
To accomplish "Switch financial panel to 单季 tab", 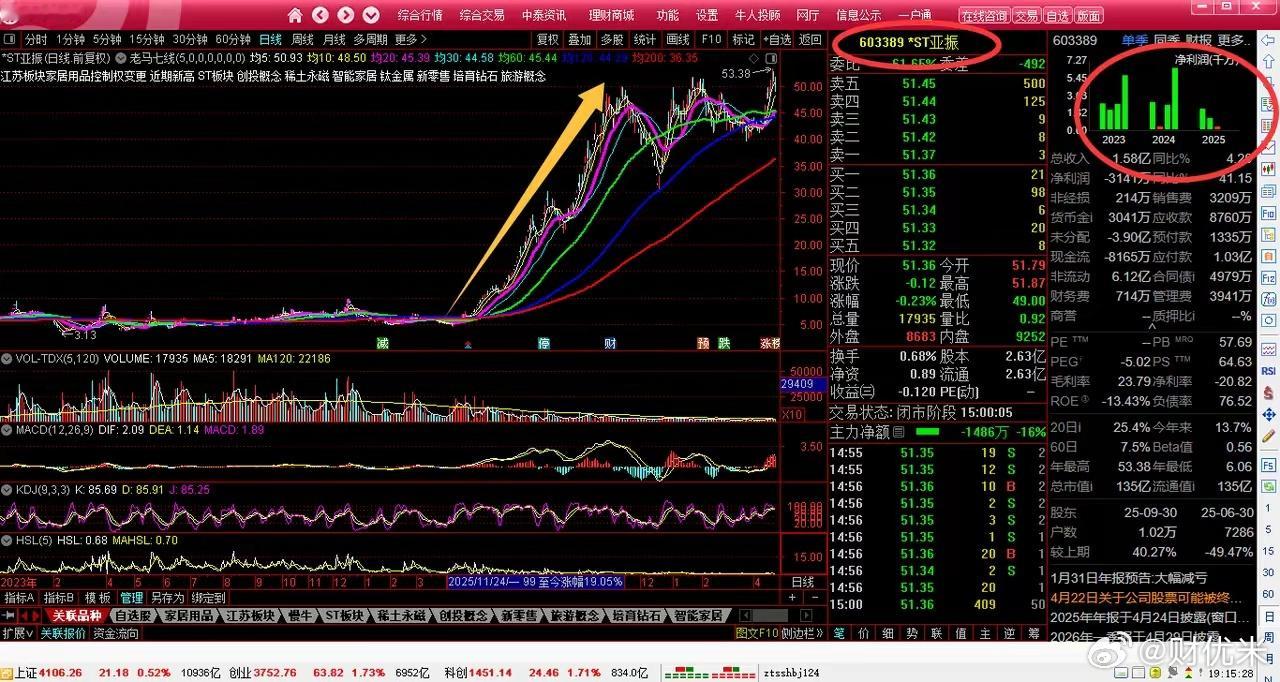I will pos(1134,40).
